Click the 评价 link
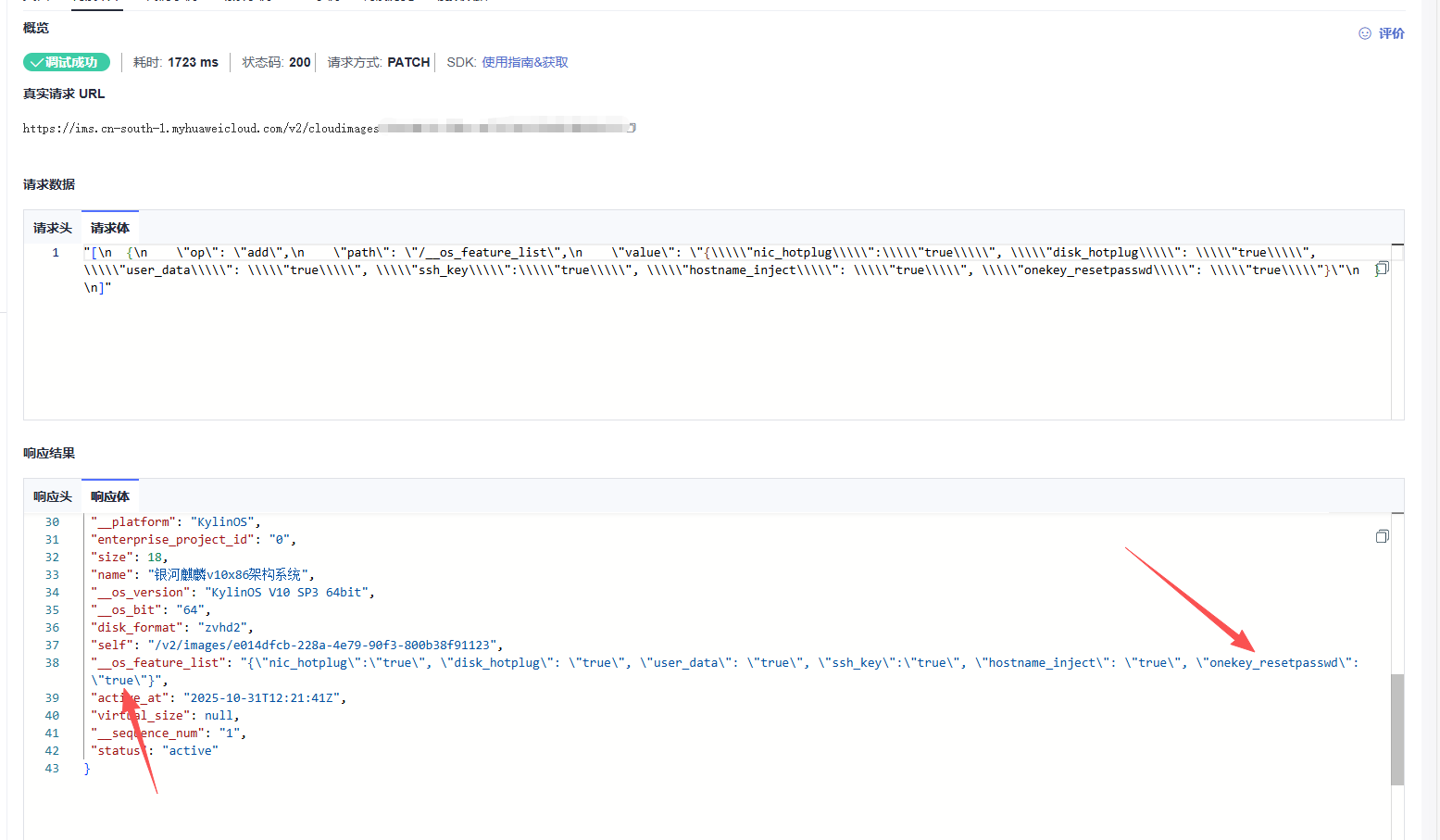This screenshot has width=1440, height=840. 1391,33
